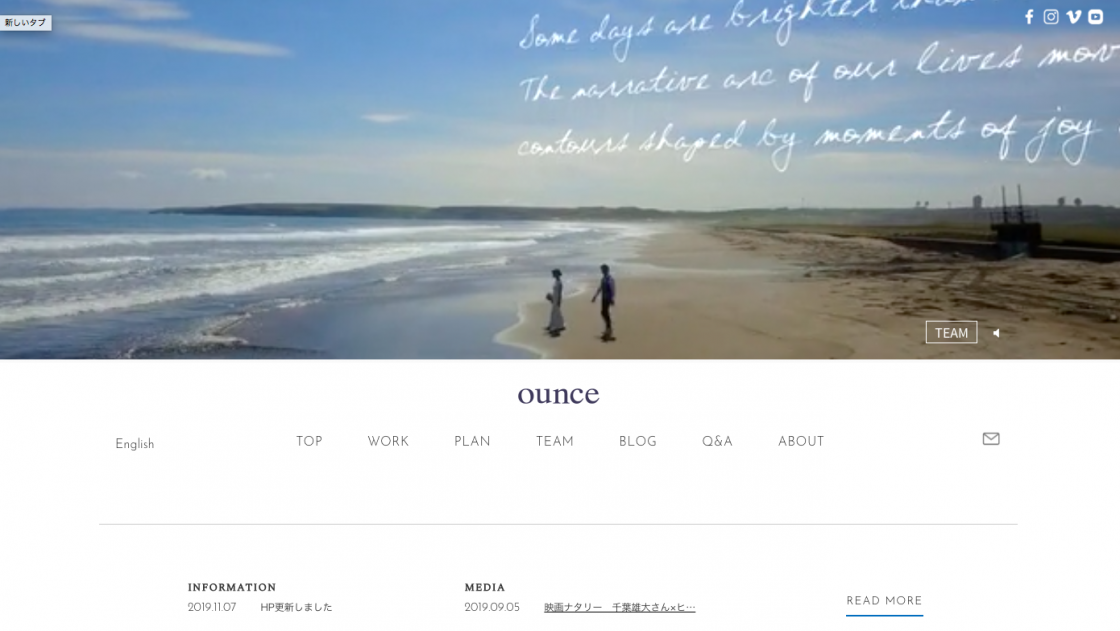The image size is (1120, 631).
Task: Select the HP更新しました information entry
Action: [296, 607]
